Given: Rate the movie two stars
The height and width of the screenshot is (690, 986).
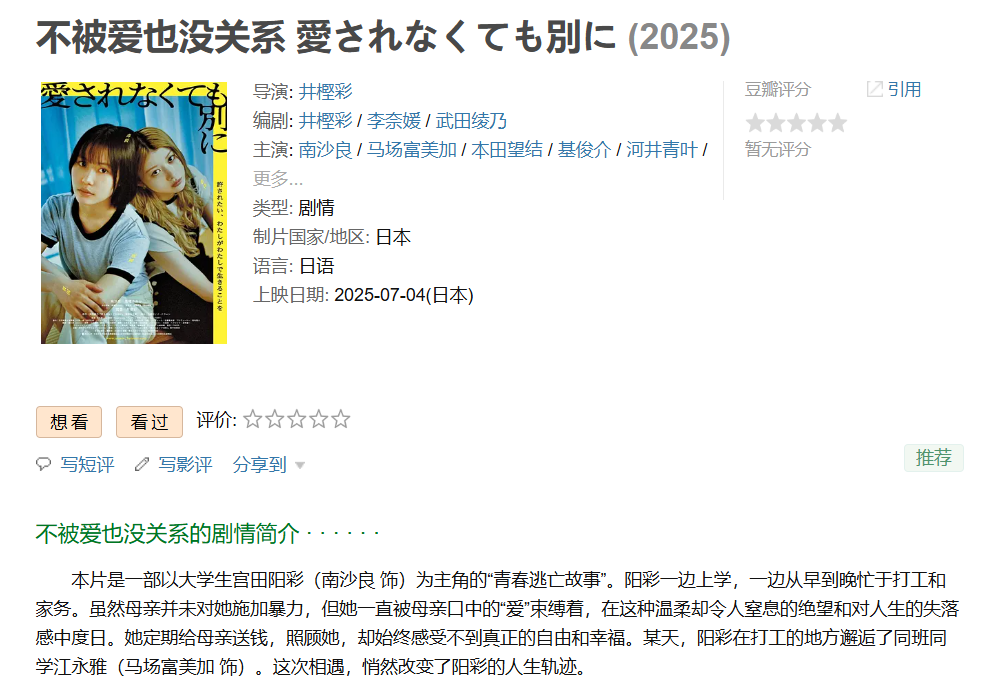Looking at the screenshot, I should (x=274, y=419).
